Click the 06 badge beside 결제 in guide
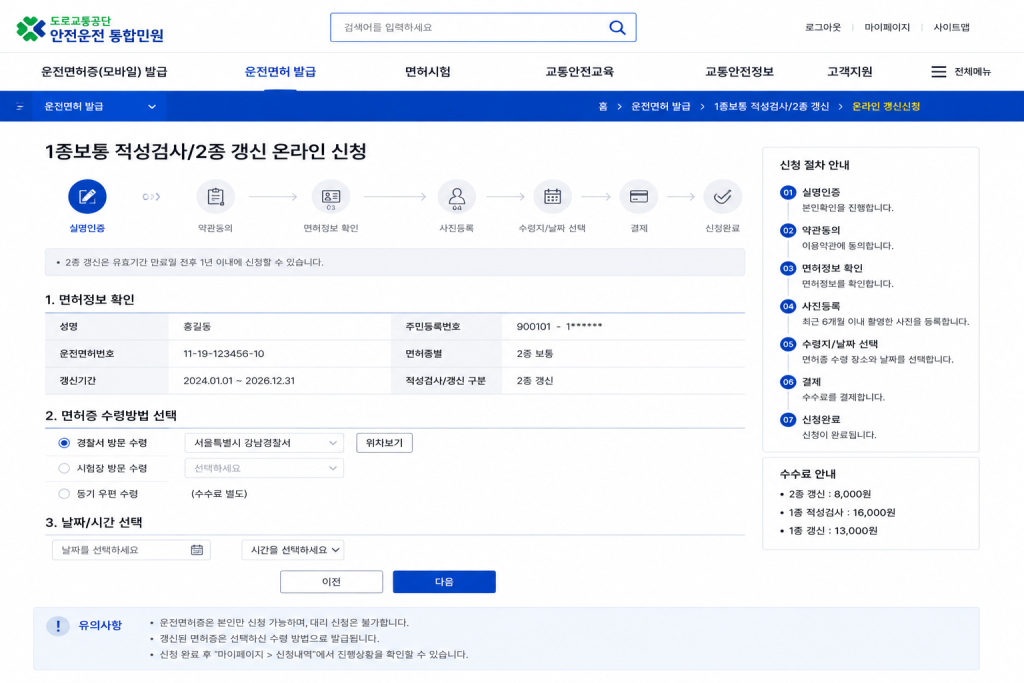This screenshot has height=683, width=1024. 788,382
